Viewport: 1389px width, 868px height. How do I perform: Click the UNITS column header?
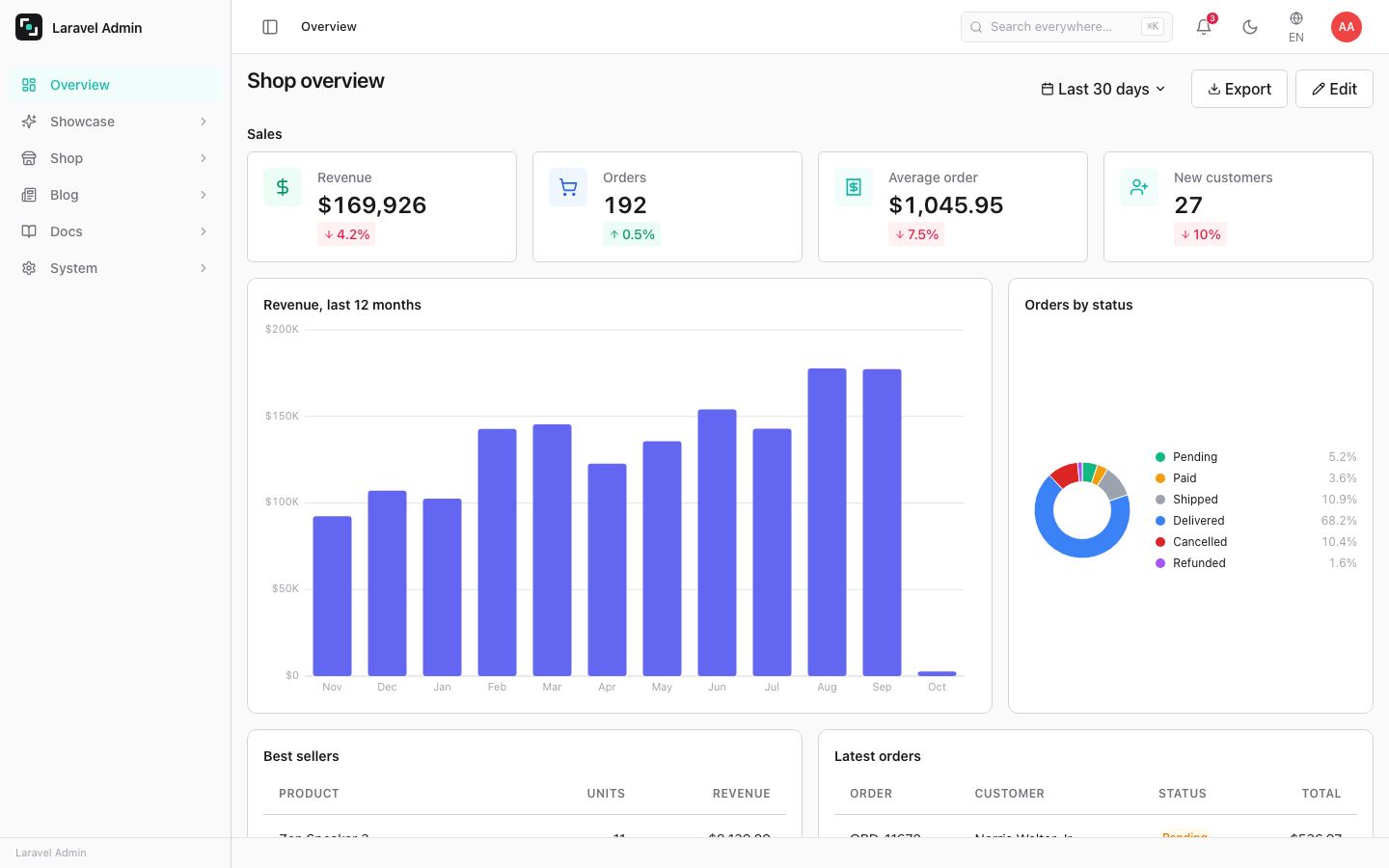point(606,794)
